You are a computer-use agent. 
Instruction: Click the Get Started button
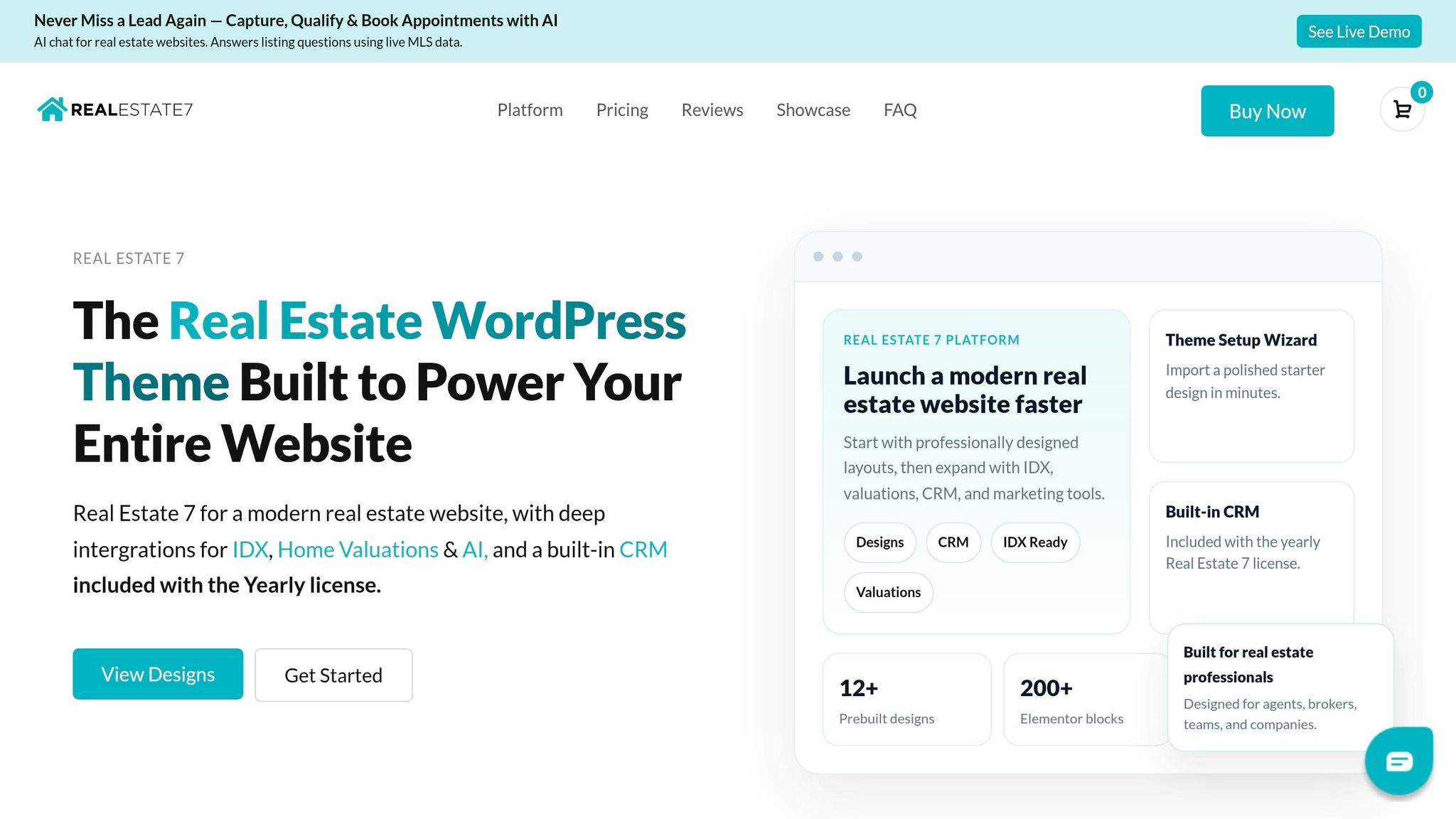333,675
